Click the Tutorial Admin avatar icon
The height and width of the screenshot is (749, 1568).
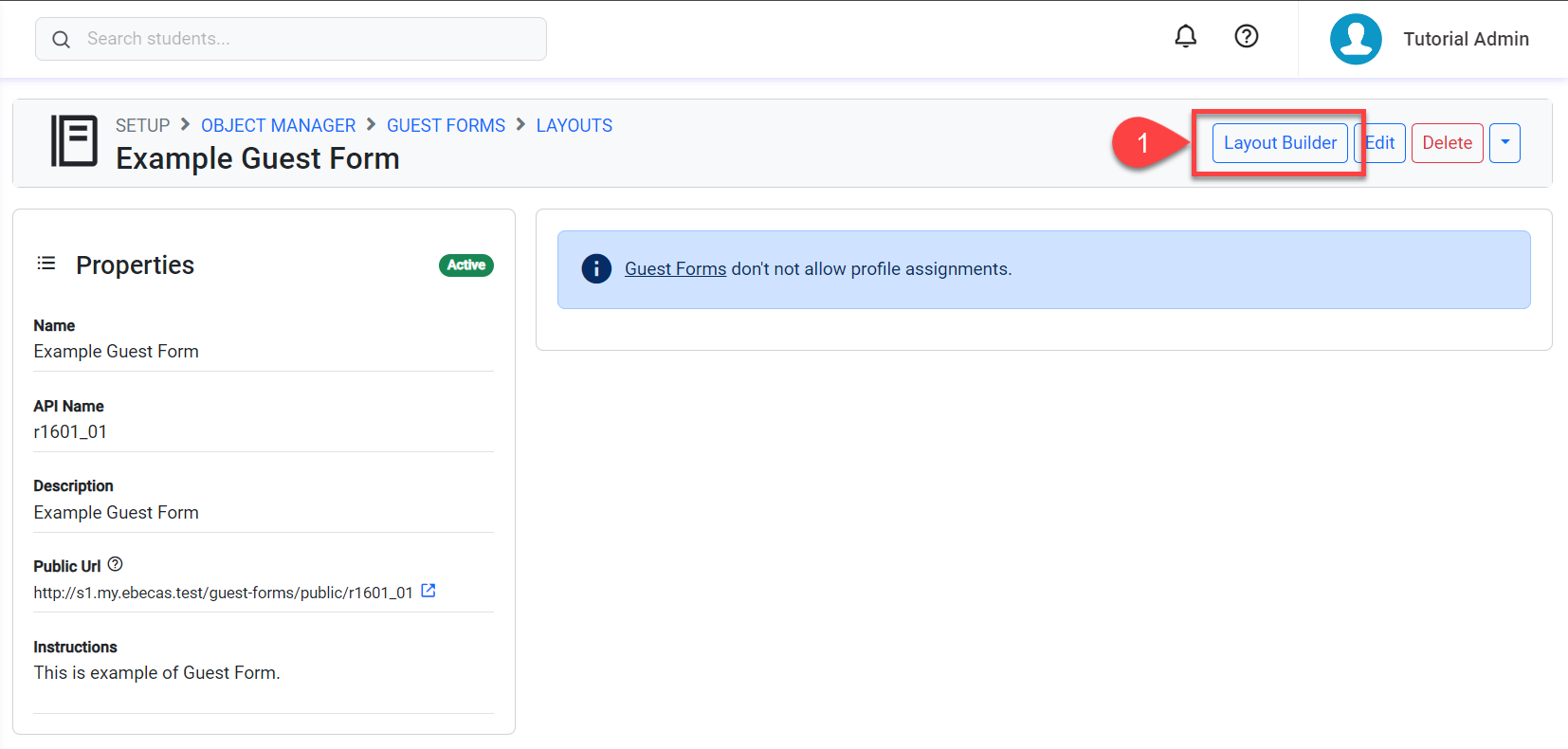pyautogui.click(x=1356, y=39)
